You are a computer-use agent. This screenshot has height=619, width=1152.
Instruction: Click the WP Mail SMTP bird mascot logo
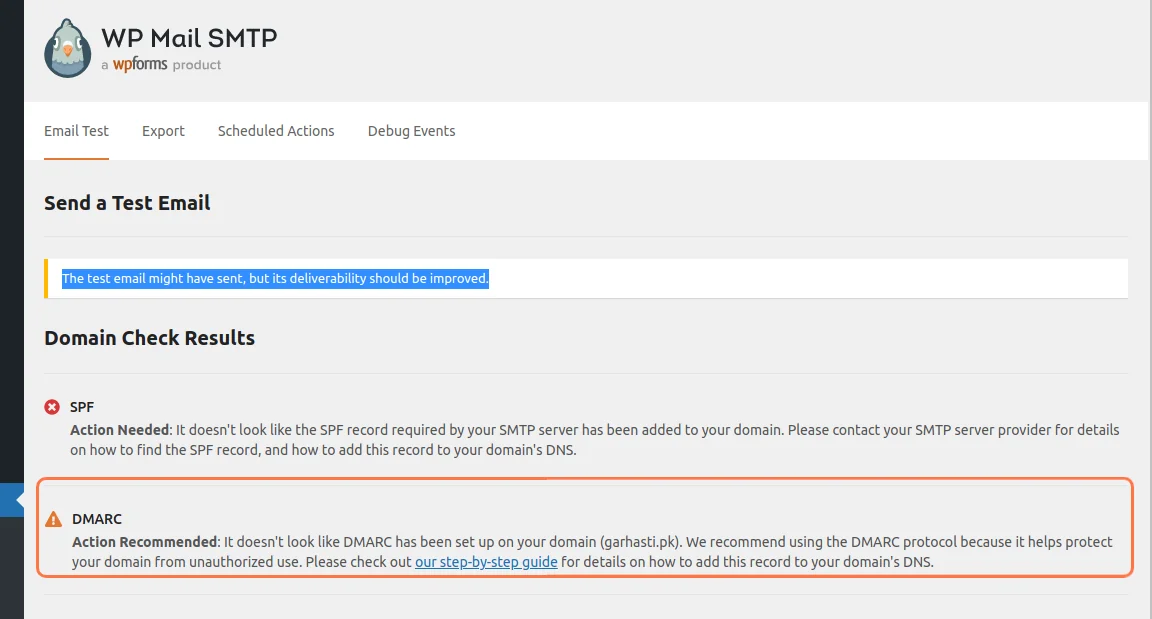67,47
